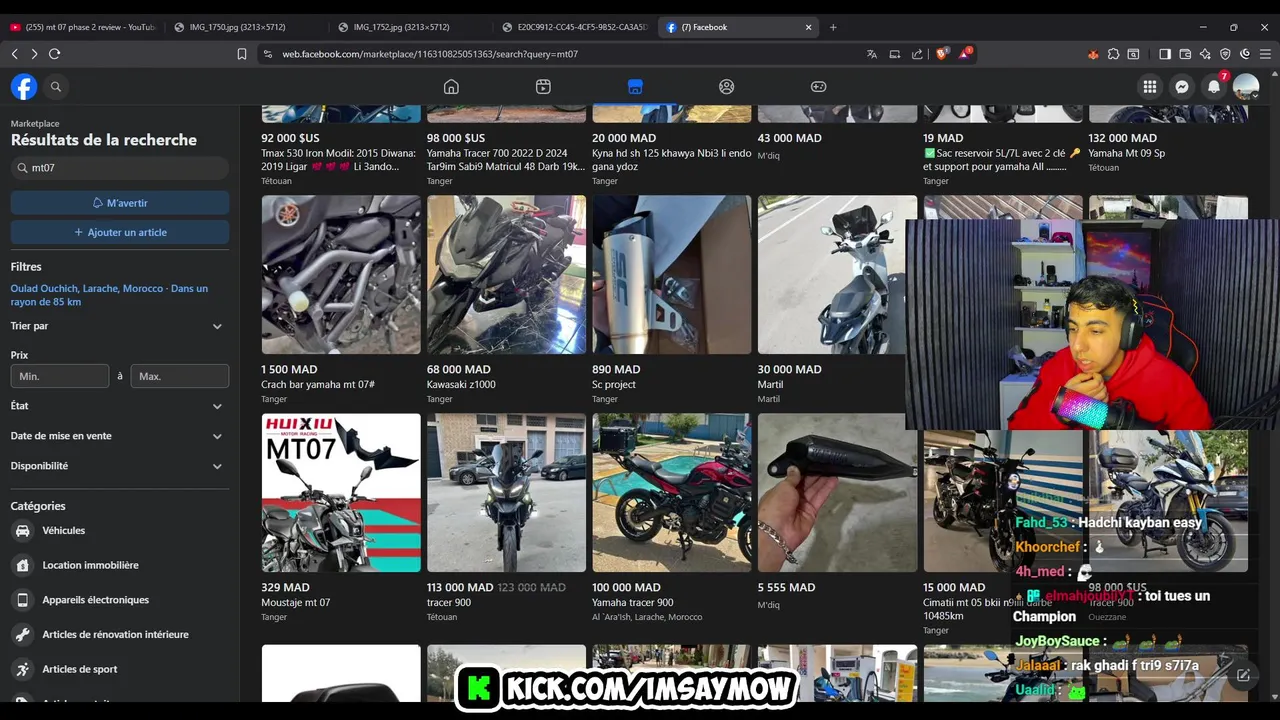The height and width of the screenshot is (720, 1280).
Task: Open the Messenger chat icon
Action: pyautogui.click(x=1182, y=87)
